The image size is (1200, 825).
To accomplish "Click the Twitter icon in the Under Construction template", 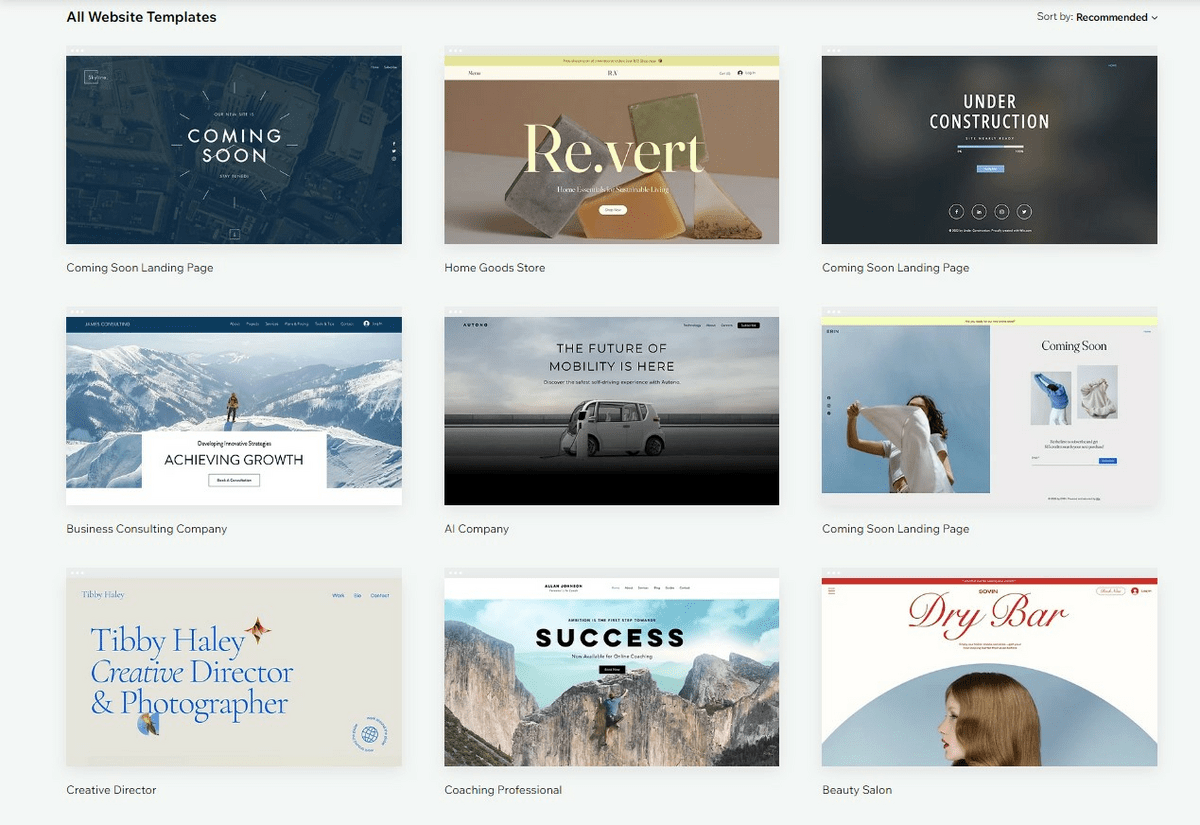I will pos(1023,211).
